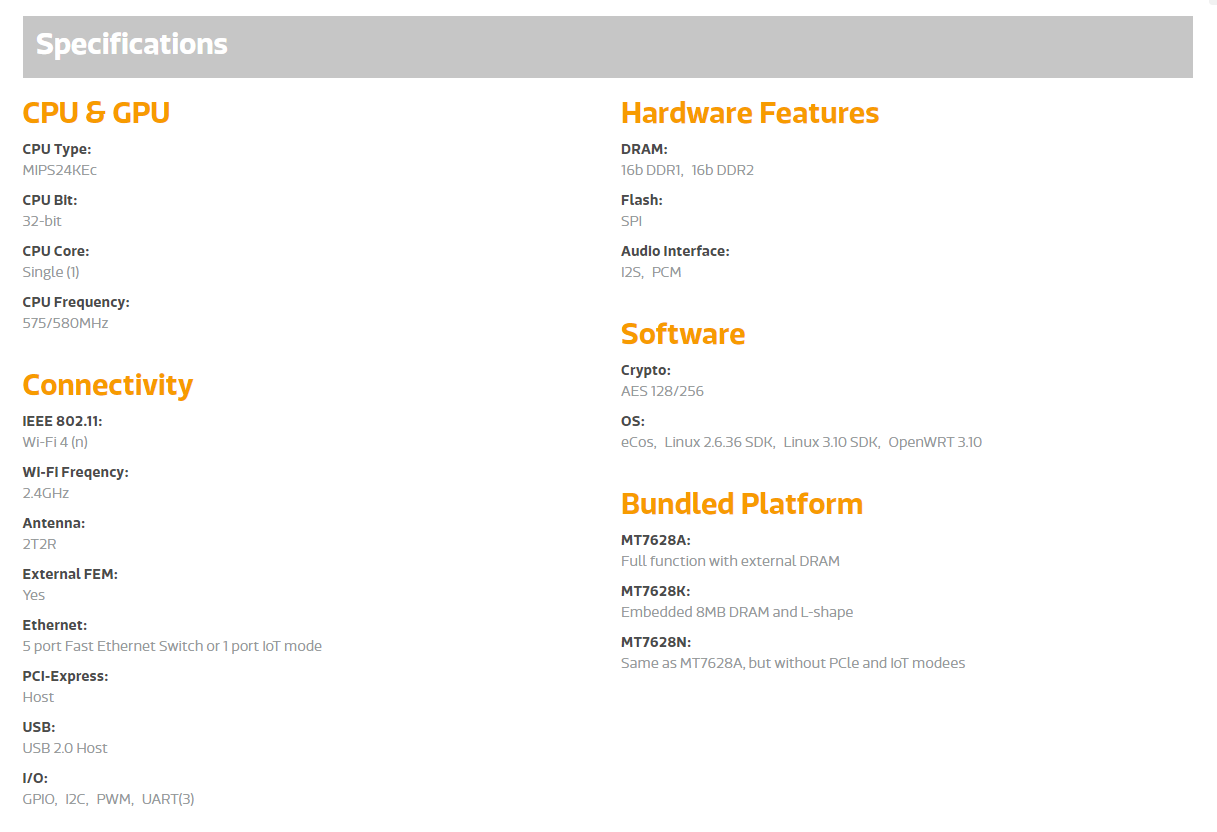
Task: Select the OpenWRT 3.10 entry
Action: point(935,442)
